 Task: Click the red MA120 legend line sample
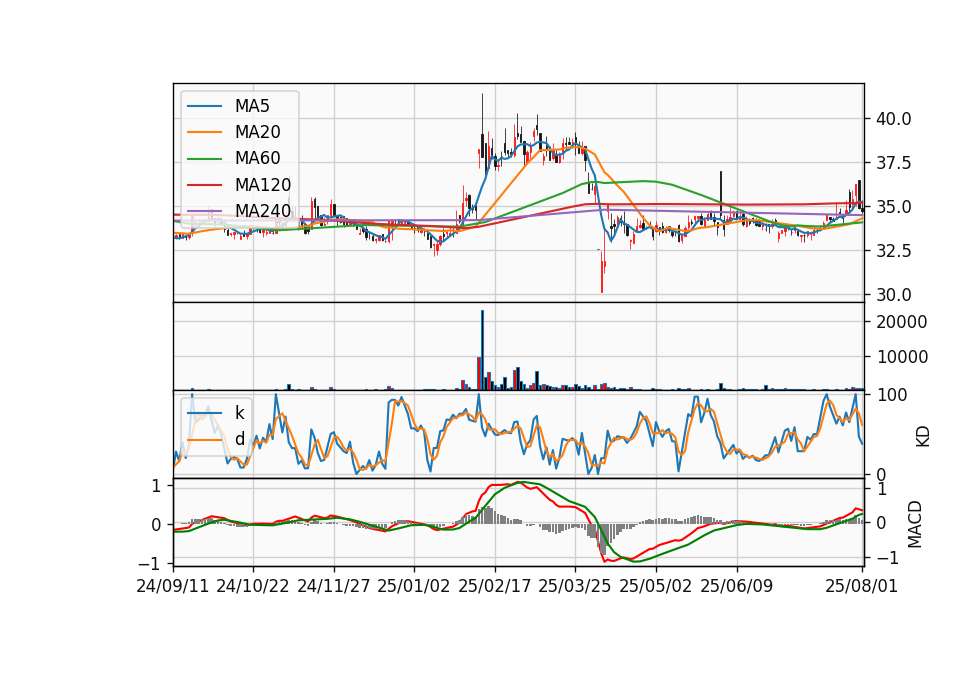204,185
